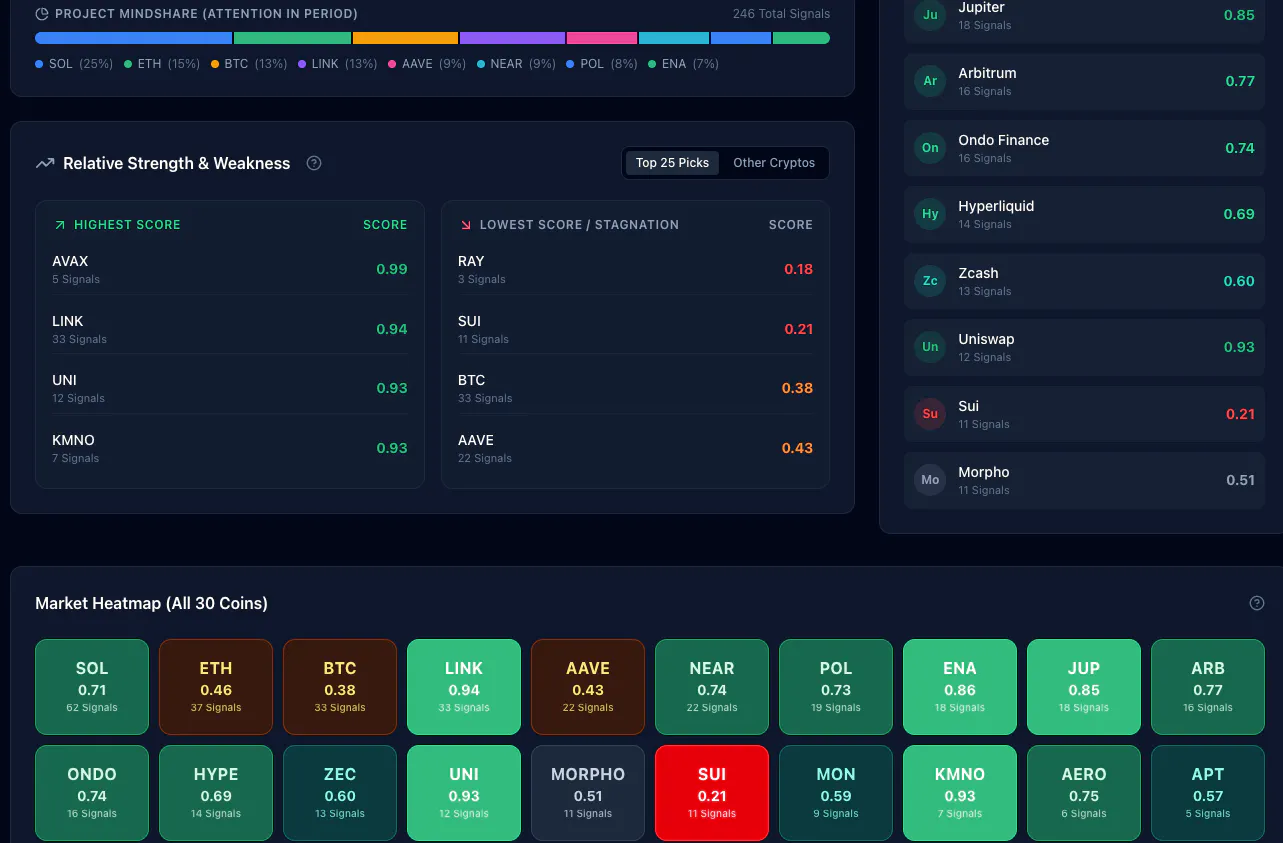Click the down-arrow icon next to Lowest Score

pos(465,225)
